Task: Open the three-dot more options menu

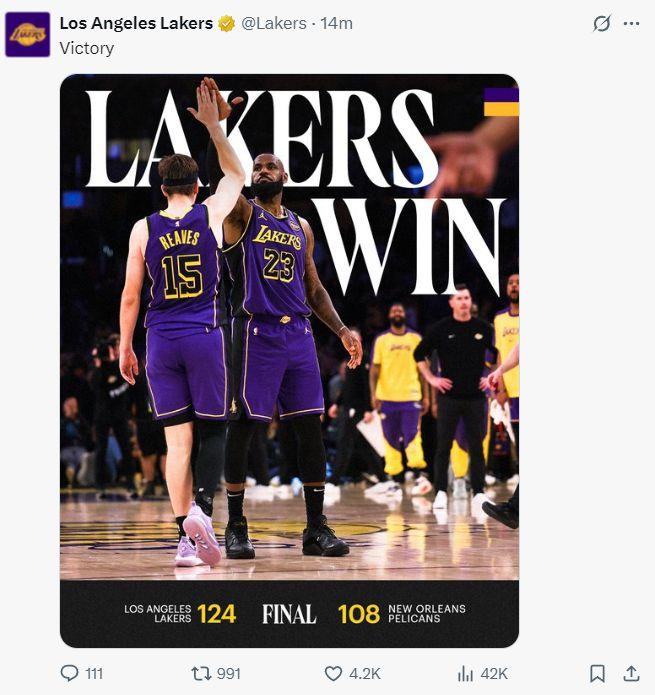Action: [x=631, y=23]
